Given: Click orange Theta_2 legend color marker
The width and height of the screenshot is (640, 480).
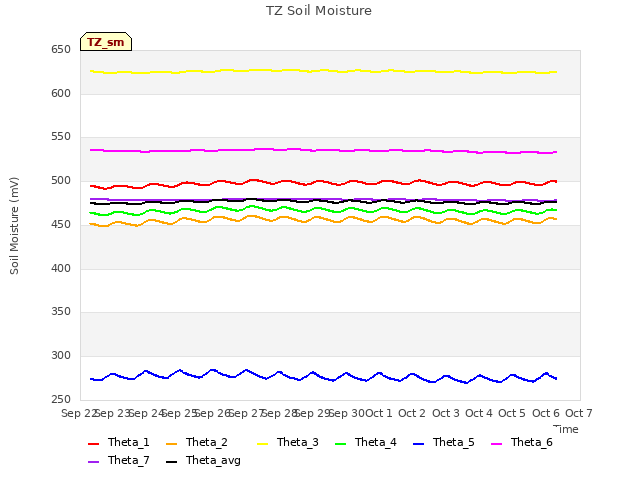Looking at the screenshot, I should [171, 444].
